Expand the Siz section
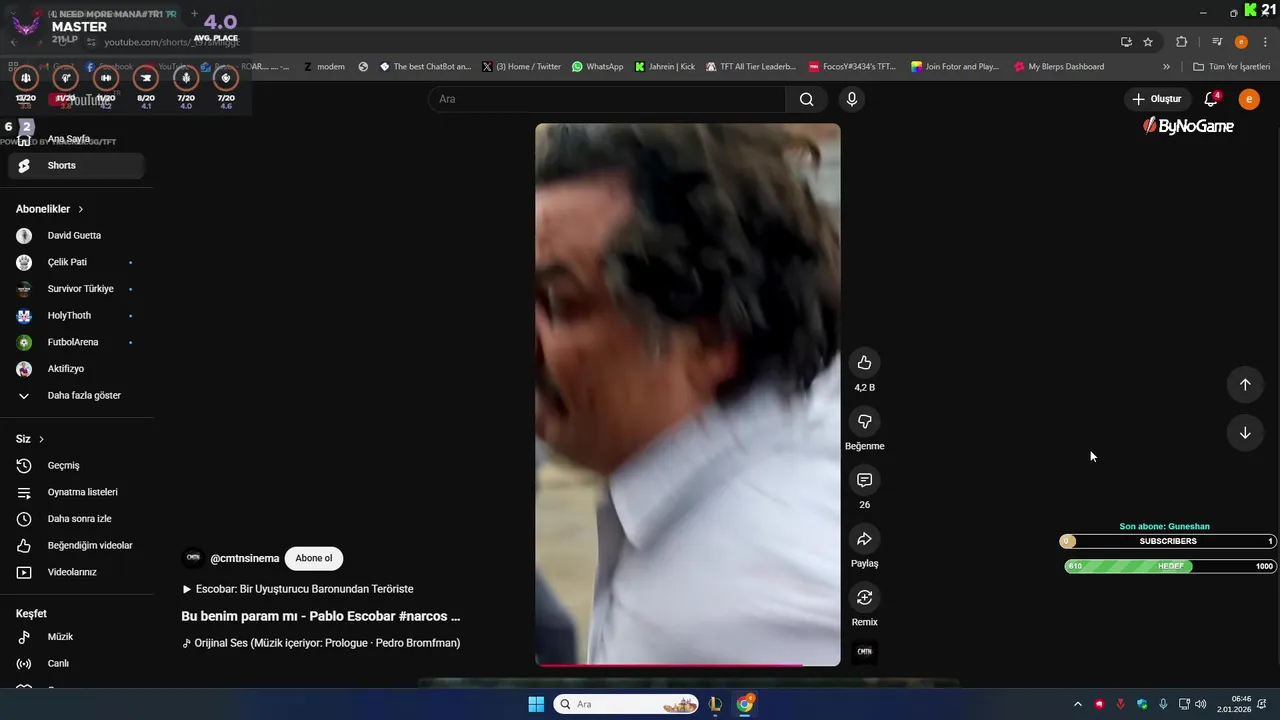1280x720 pixels. [30, 439]
